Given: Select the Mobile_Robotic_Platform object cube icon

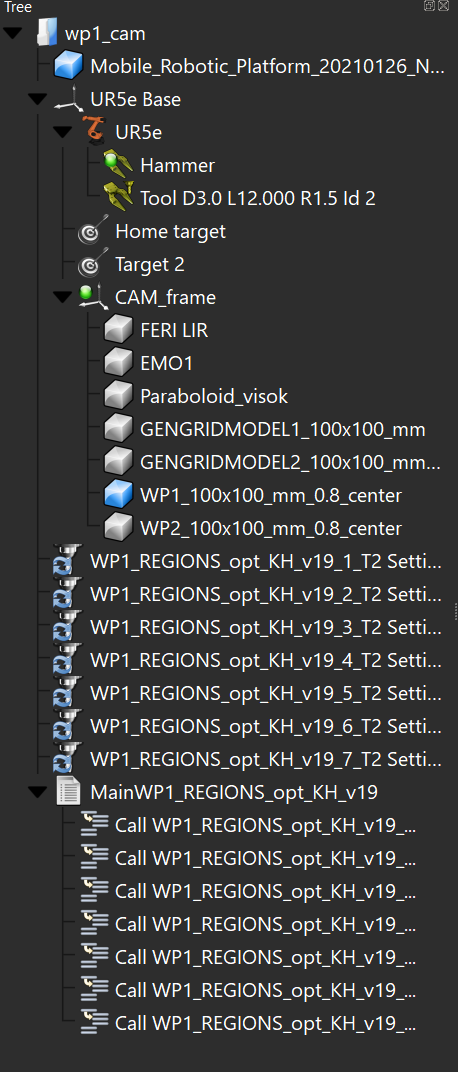Looking at the screenshot, I should point(68,66).
